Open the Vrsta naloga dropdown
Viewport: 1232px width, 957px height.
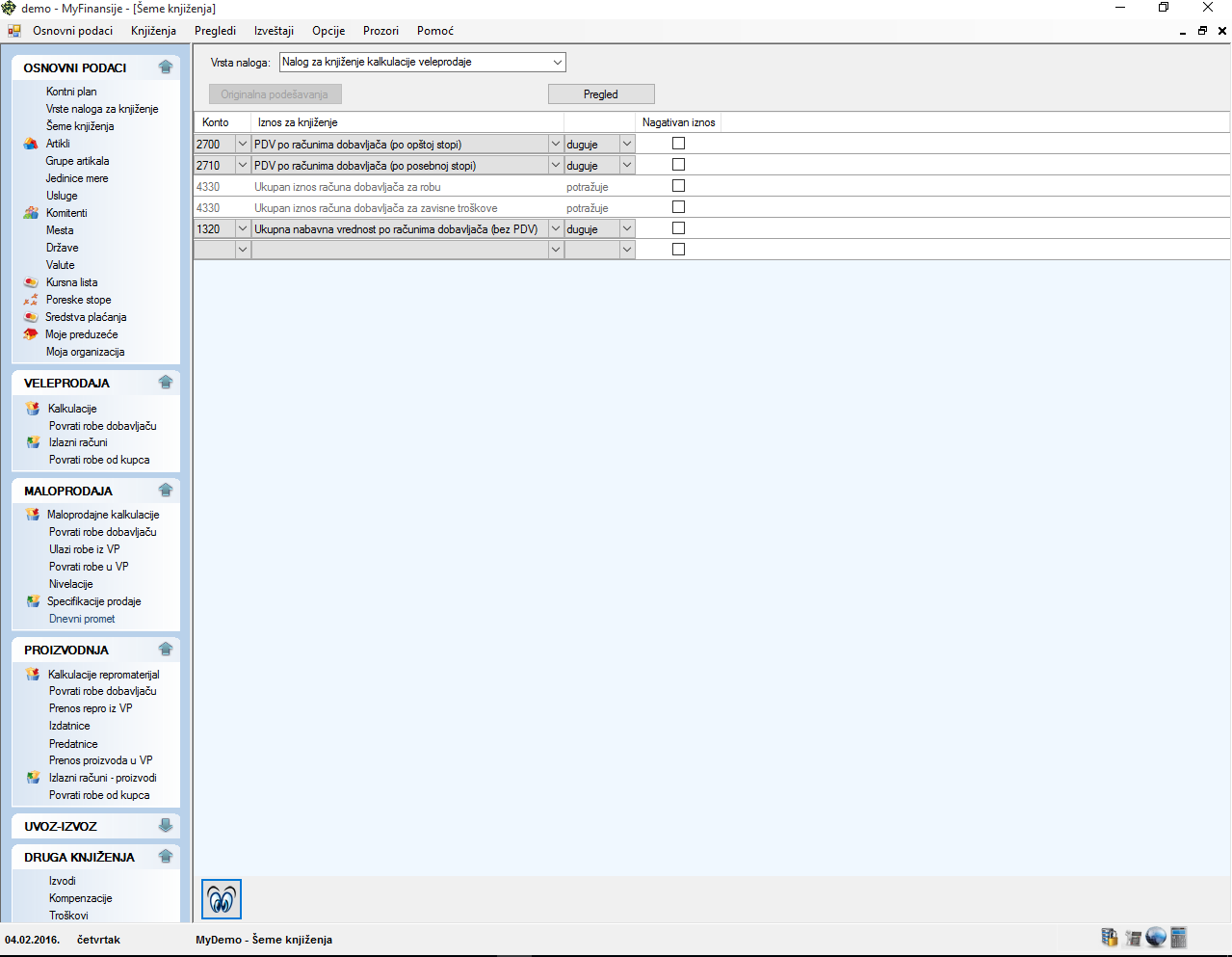pos(557,63)
